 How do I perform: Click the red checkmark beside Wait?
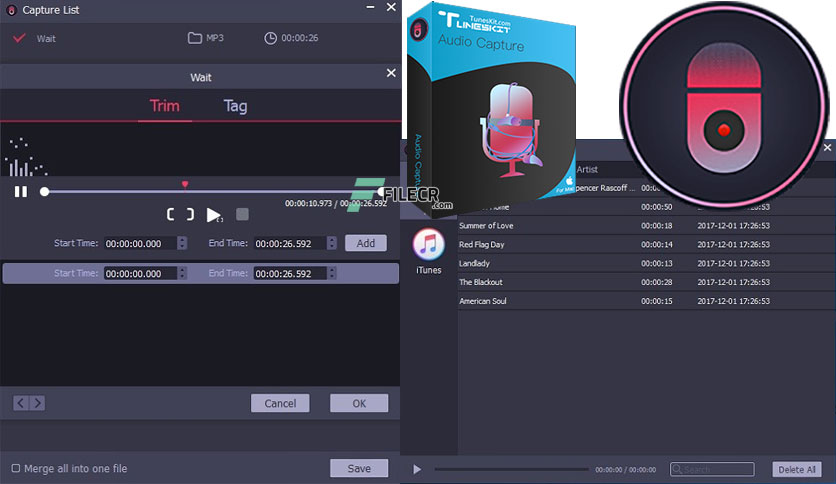[19, 38]
